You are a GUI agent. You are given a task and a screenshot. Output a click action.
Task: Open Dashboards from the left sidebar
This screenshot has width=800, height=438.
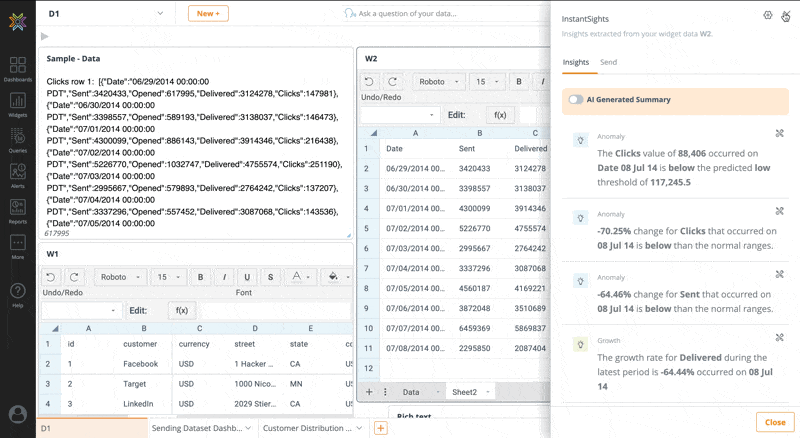17,65
